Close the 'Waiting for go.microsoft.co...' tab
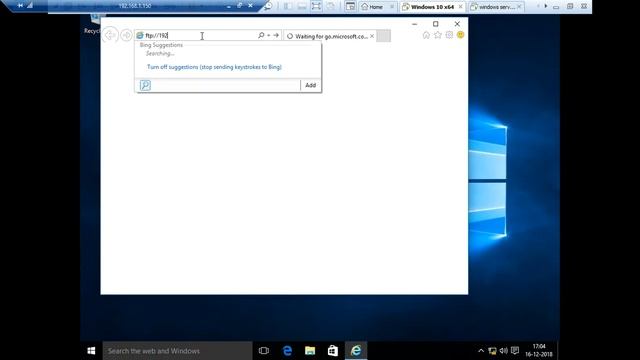 point(372,36)
